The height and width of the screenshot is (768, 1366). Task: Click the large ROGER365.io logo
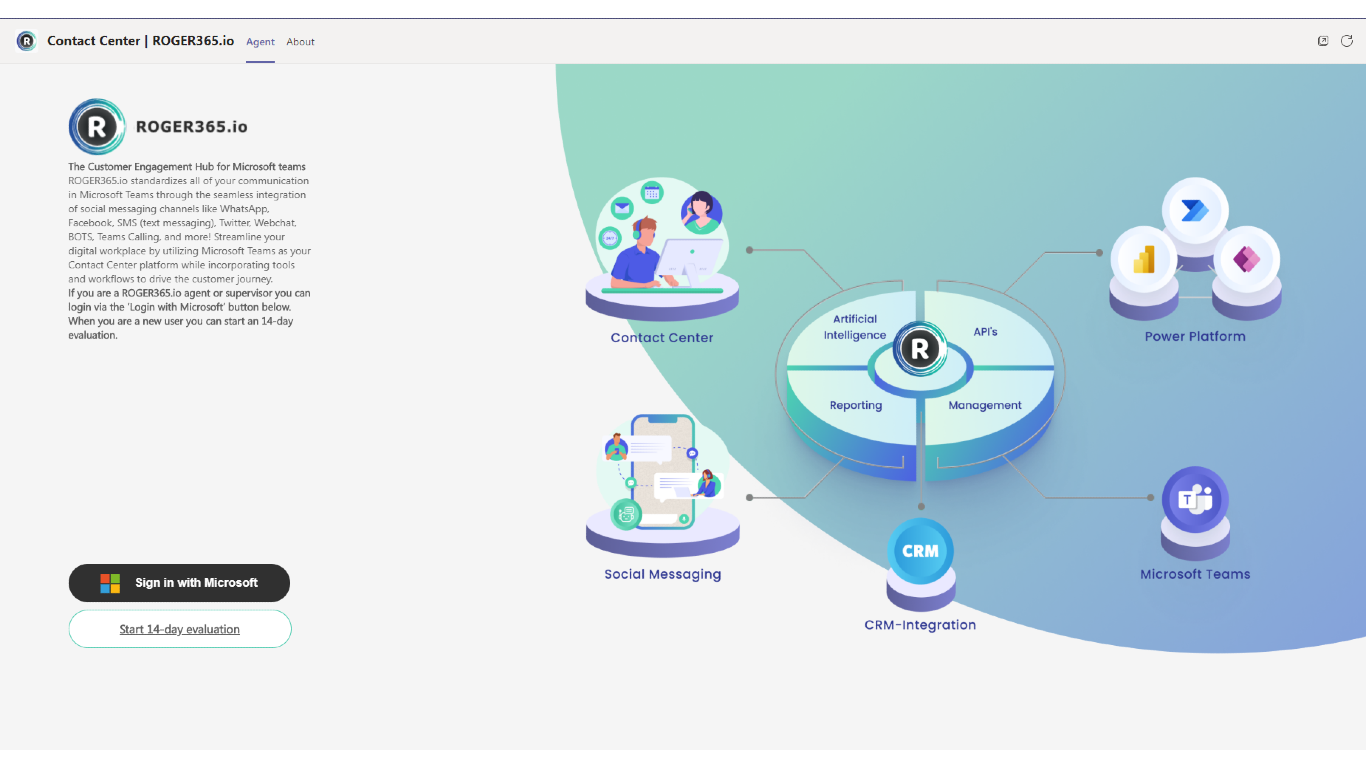(97, 127)
